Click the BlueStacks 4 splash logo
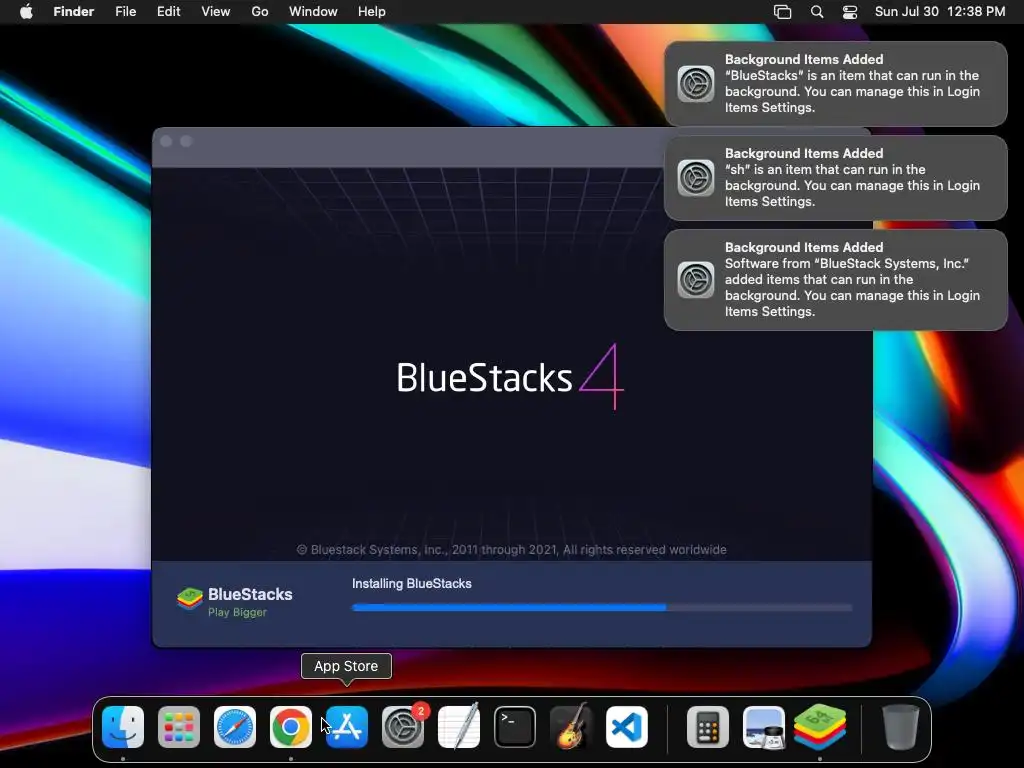Image resolution: width=1024 pixels, height=768 pixels. coord(510,377)
